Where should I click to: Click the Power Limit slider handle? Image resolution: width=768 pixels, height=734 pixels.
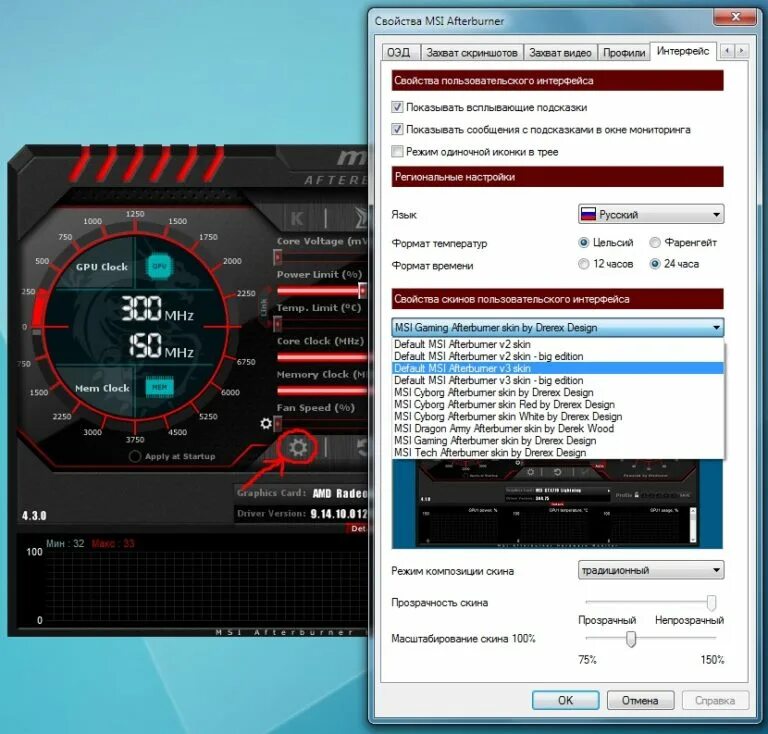362,290
